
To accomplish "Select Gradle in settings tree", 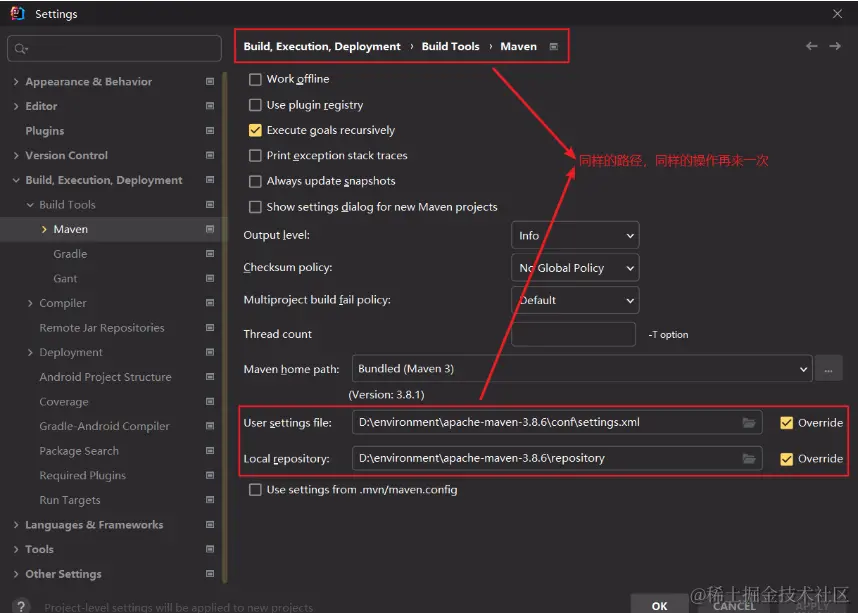I will 70,254.
